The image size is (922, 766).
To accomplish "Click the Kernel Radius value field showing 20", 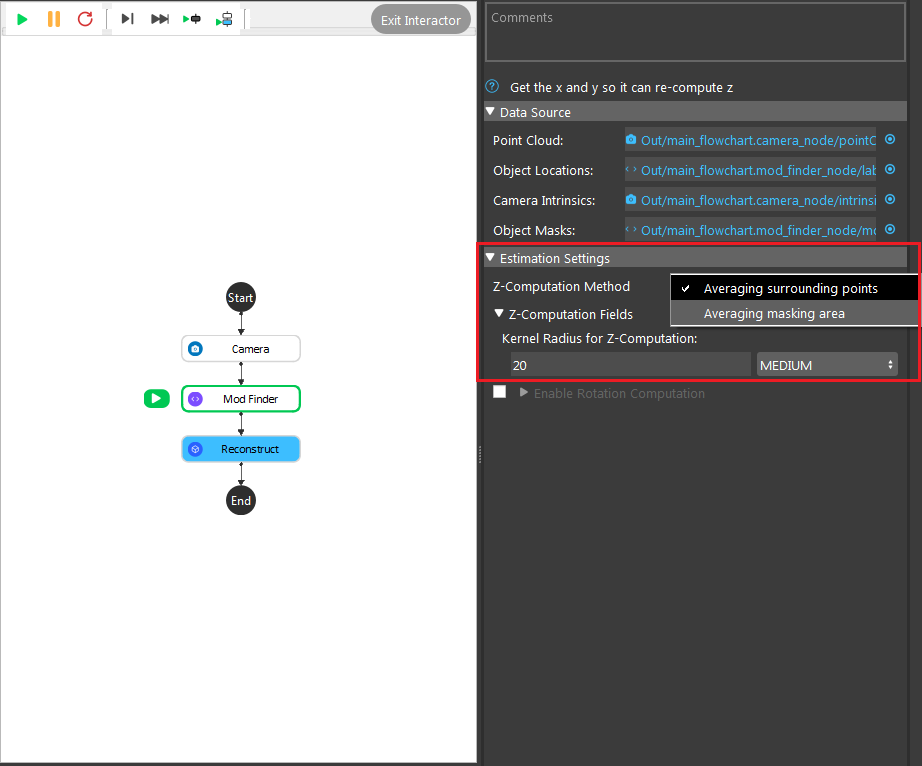I will 630,365.
